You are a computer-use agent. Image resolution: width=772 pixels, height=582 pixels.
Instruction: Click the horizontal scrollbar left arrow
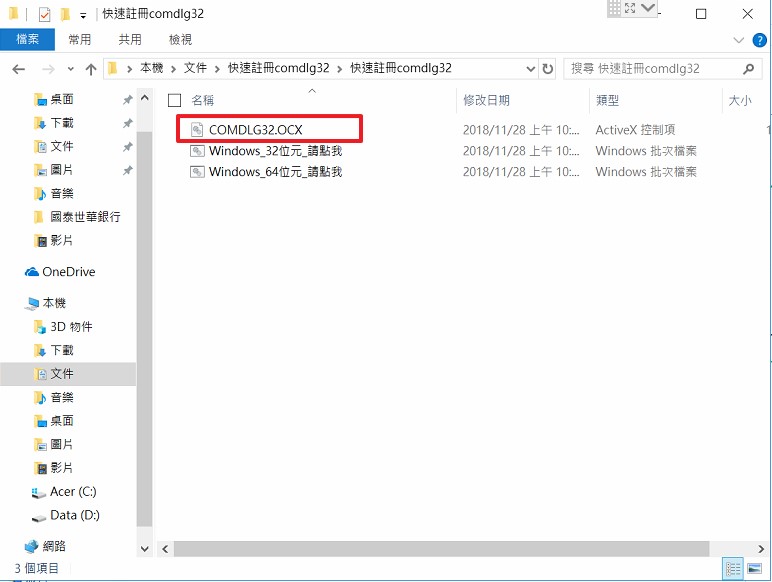coord(165,549)
